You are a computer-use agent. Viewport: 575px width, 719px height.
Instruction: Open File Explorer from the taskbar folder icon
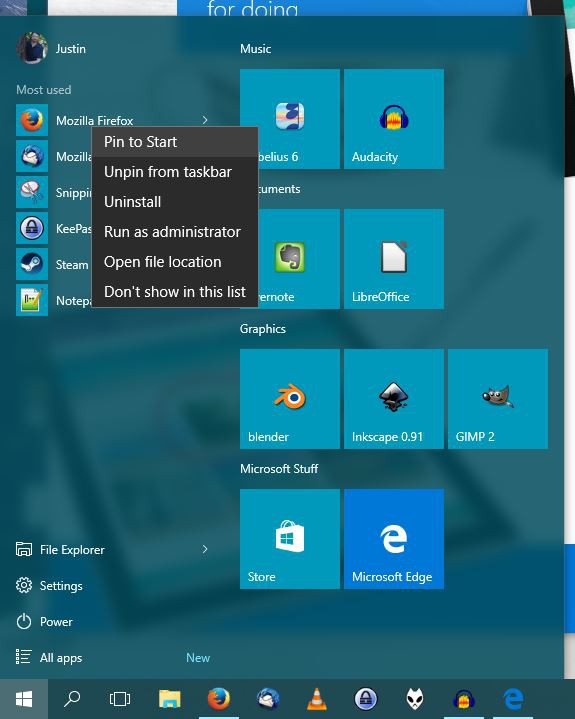coord(170,699)
